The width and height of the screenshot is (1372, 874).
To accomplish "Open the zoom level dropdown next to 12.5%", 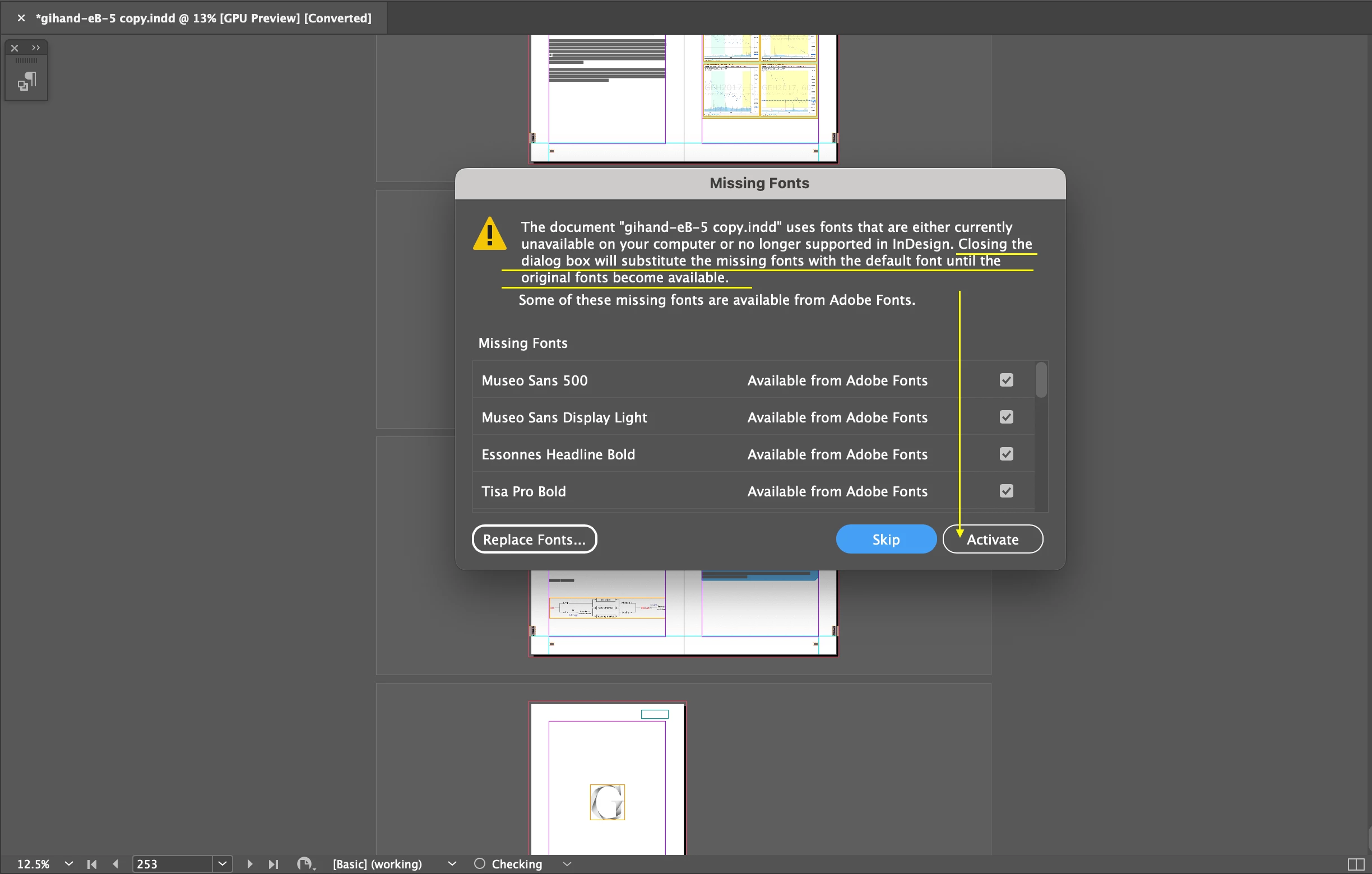I will click(x=69, y=864).
